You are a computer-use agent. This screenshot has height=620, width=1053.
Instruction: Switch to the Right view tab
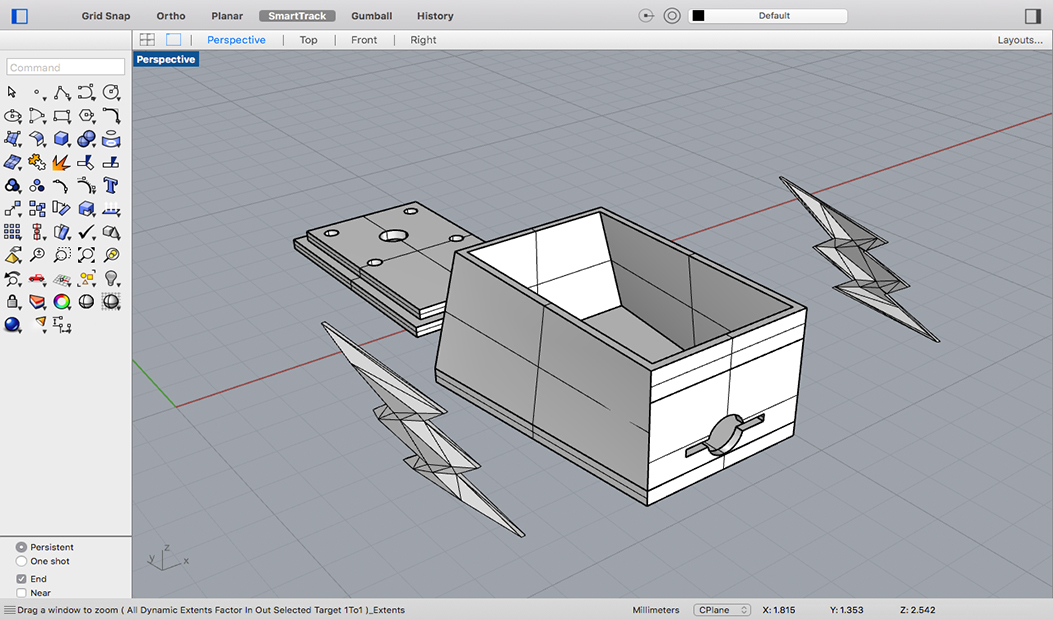(x=423, y=40)
